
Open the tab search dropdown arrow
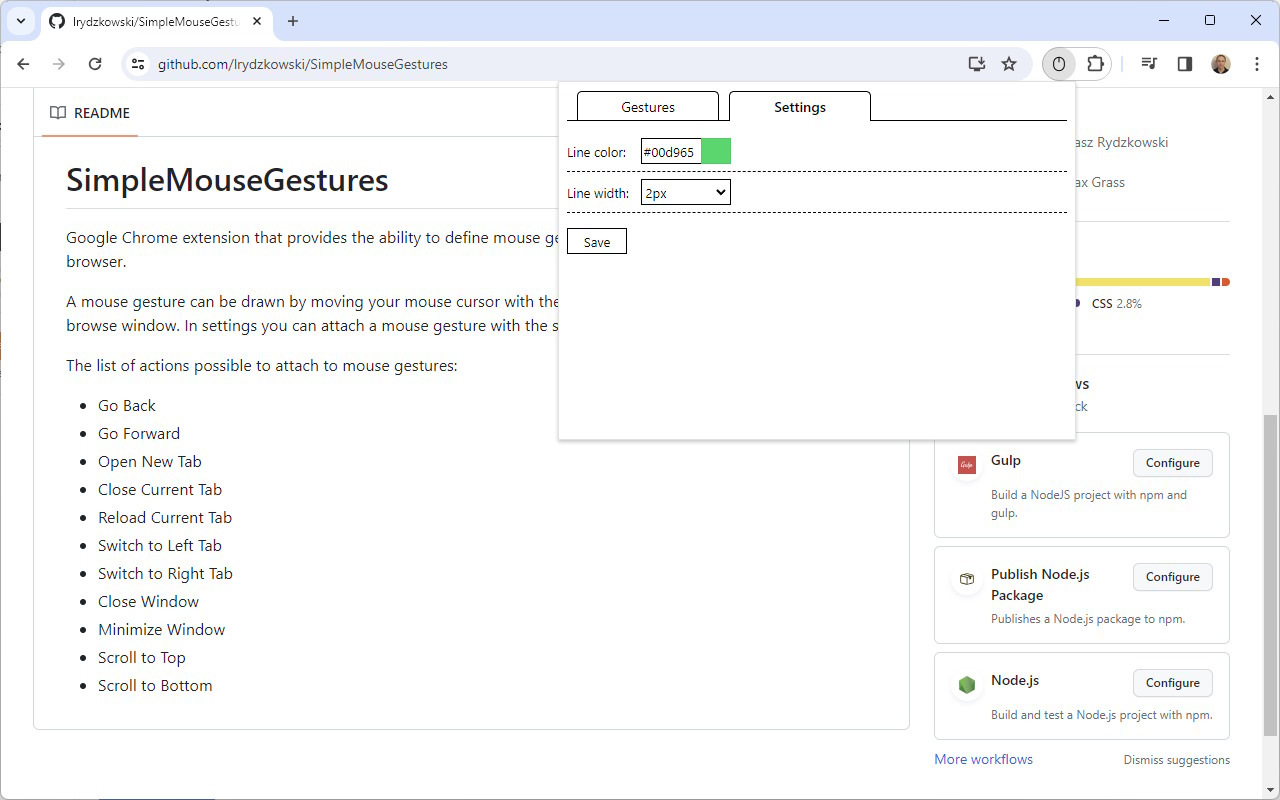21,21
